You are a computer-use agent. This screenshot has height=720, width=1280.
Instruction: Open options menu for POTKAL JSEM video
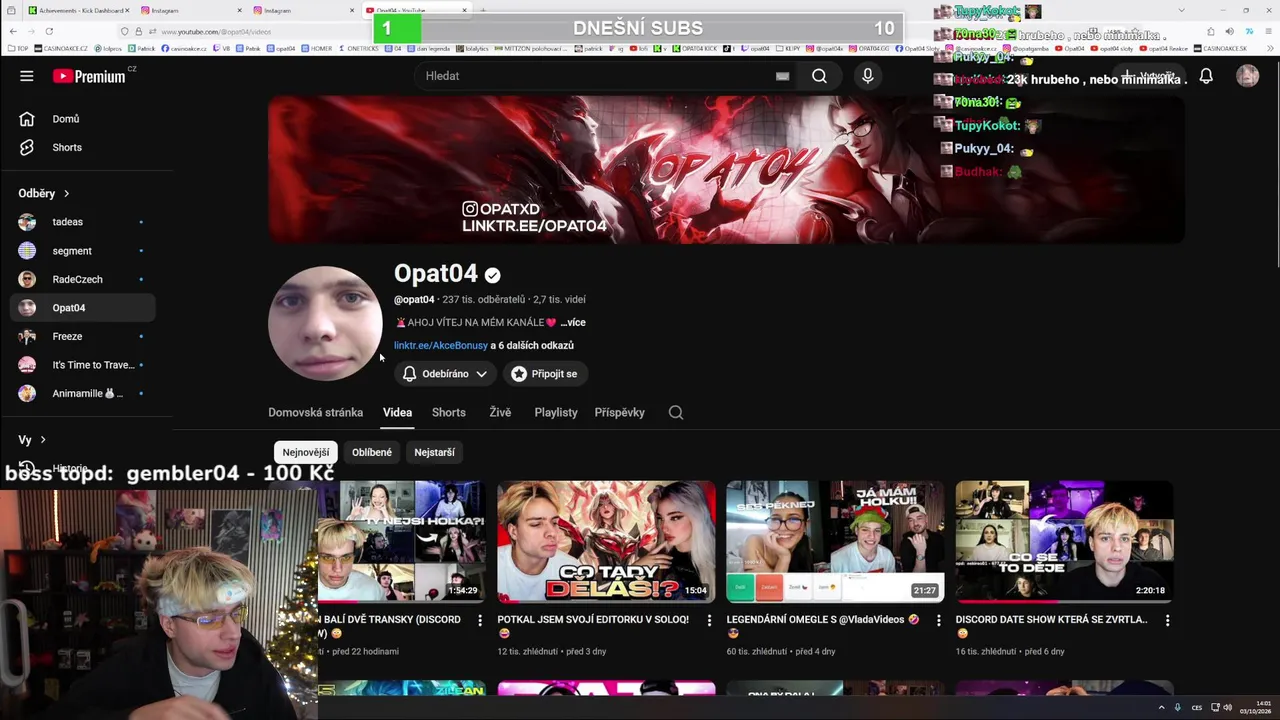[709, 621]
